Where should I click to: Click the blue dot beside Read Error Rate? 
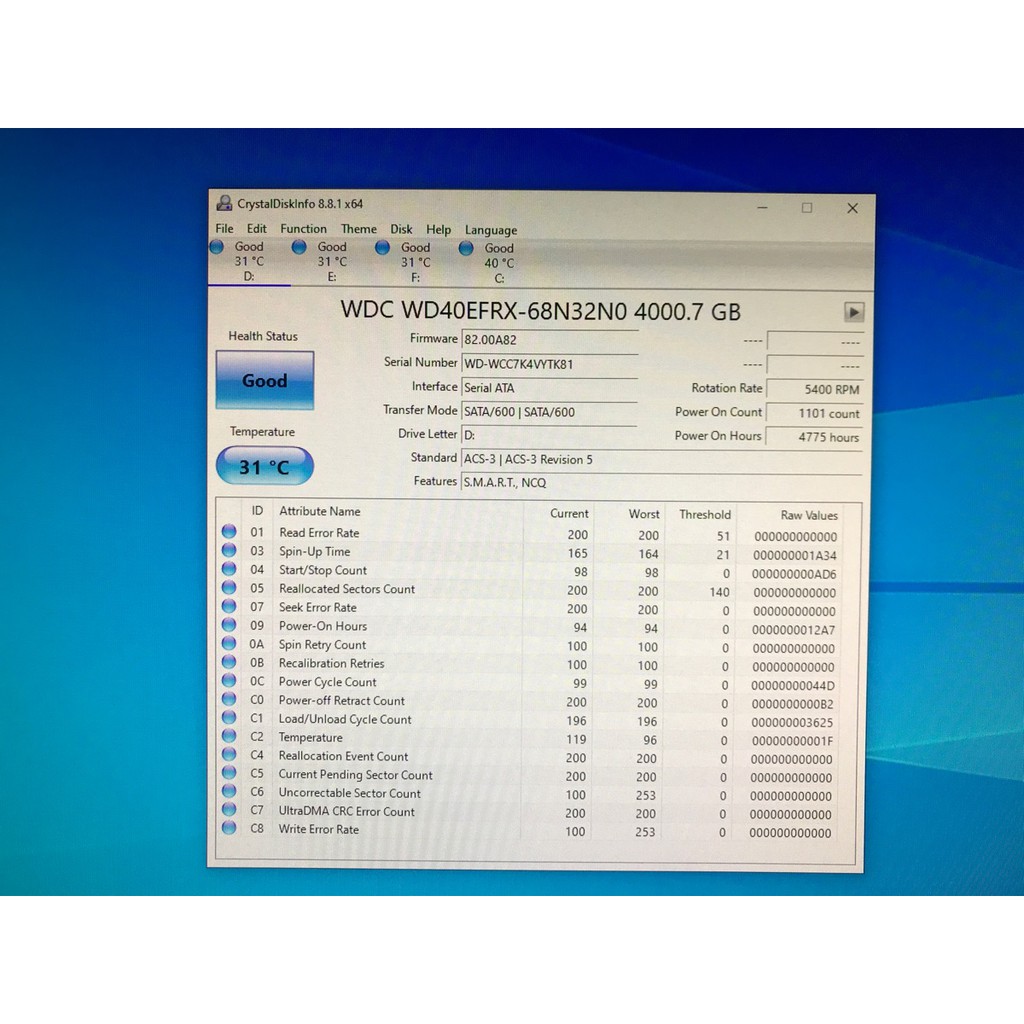[229, 533]
